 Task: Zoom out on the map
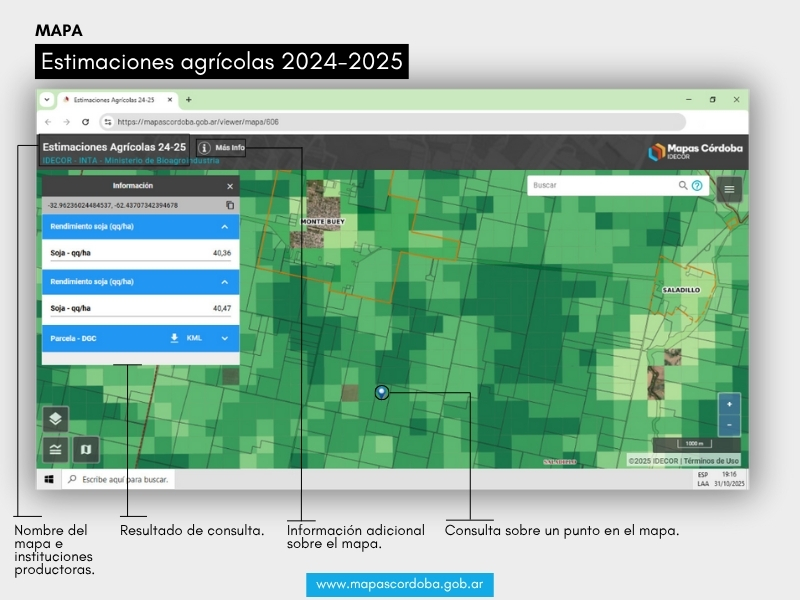(729, 424)
